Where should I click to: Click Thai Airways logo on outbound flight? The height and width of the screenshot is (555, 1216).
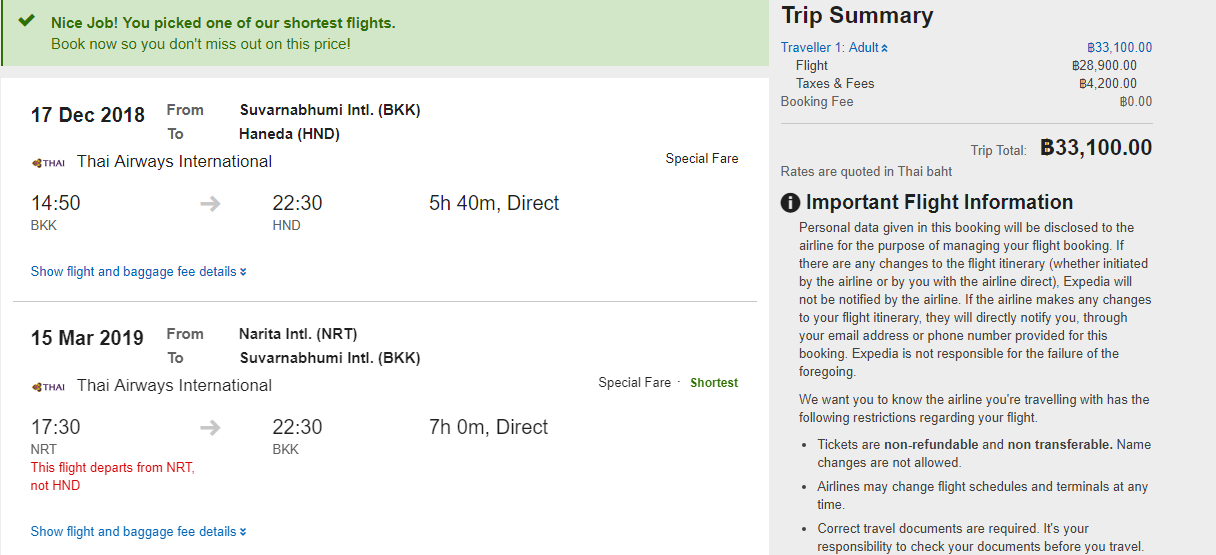48,163
